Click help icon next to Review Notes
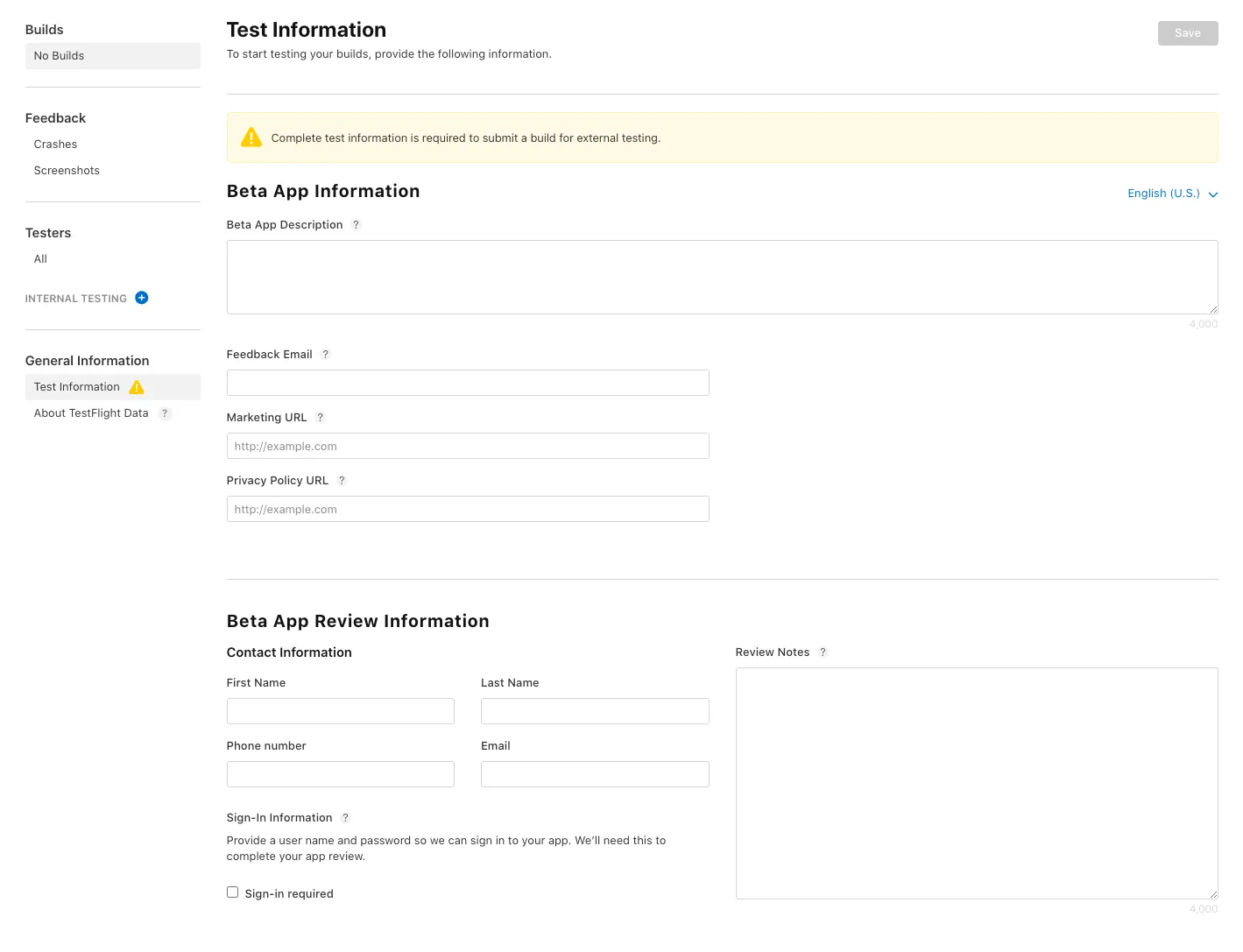Screen dimensions: 1243x952 pos(823,652)
